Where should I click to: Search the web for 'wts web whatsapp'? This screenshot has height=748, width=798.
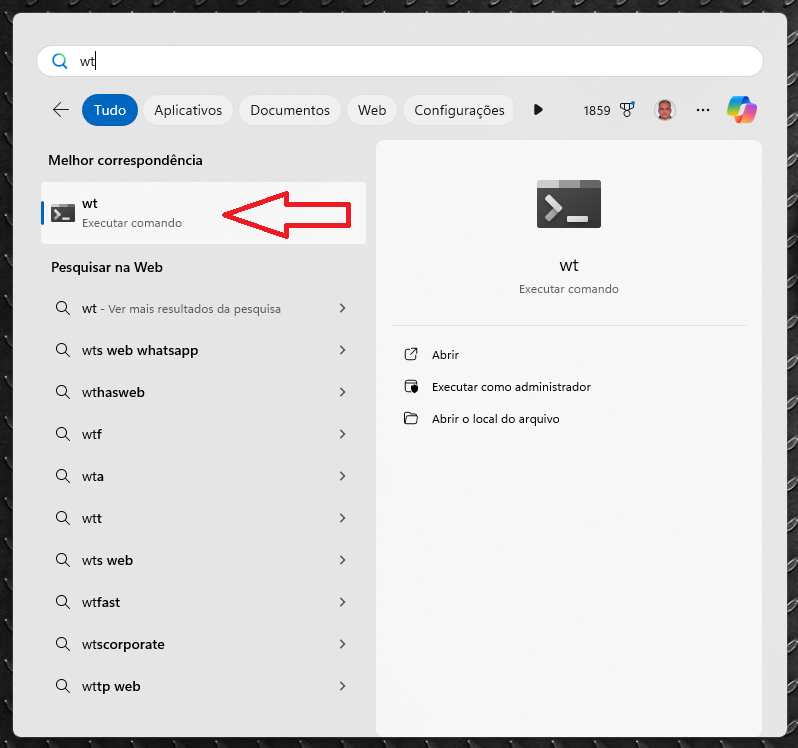click(x=202, y=350)
